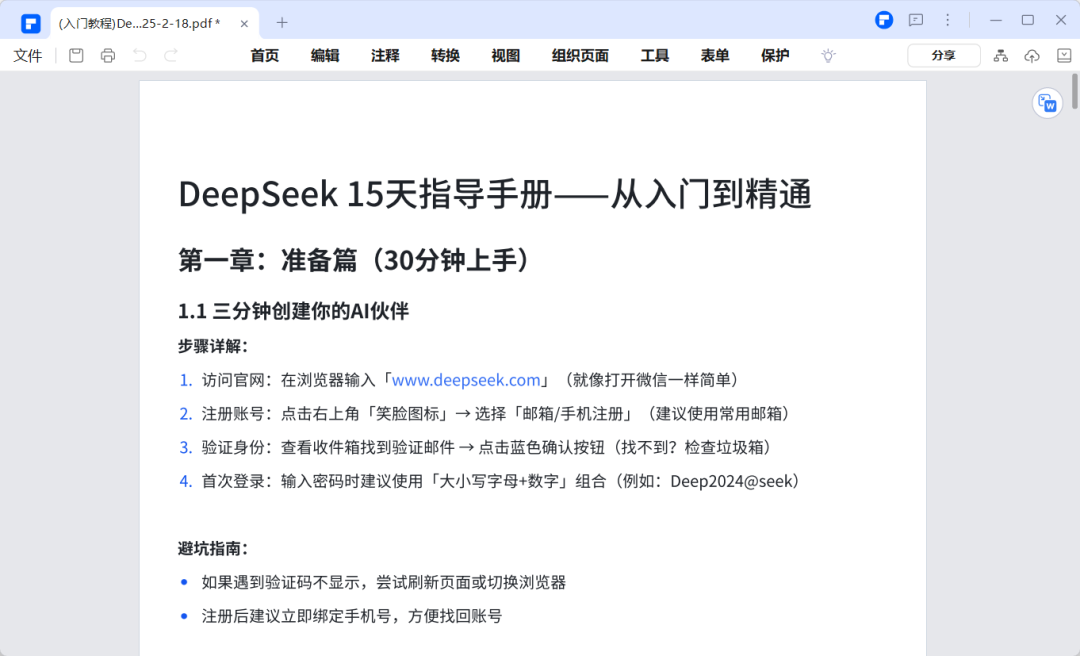The width and height of the screenshot is (1080, 656).
Task: Click the step 4 首次登录 line
Action: [492, 482]
